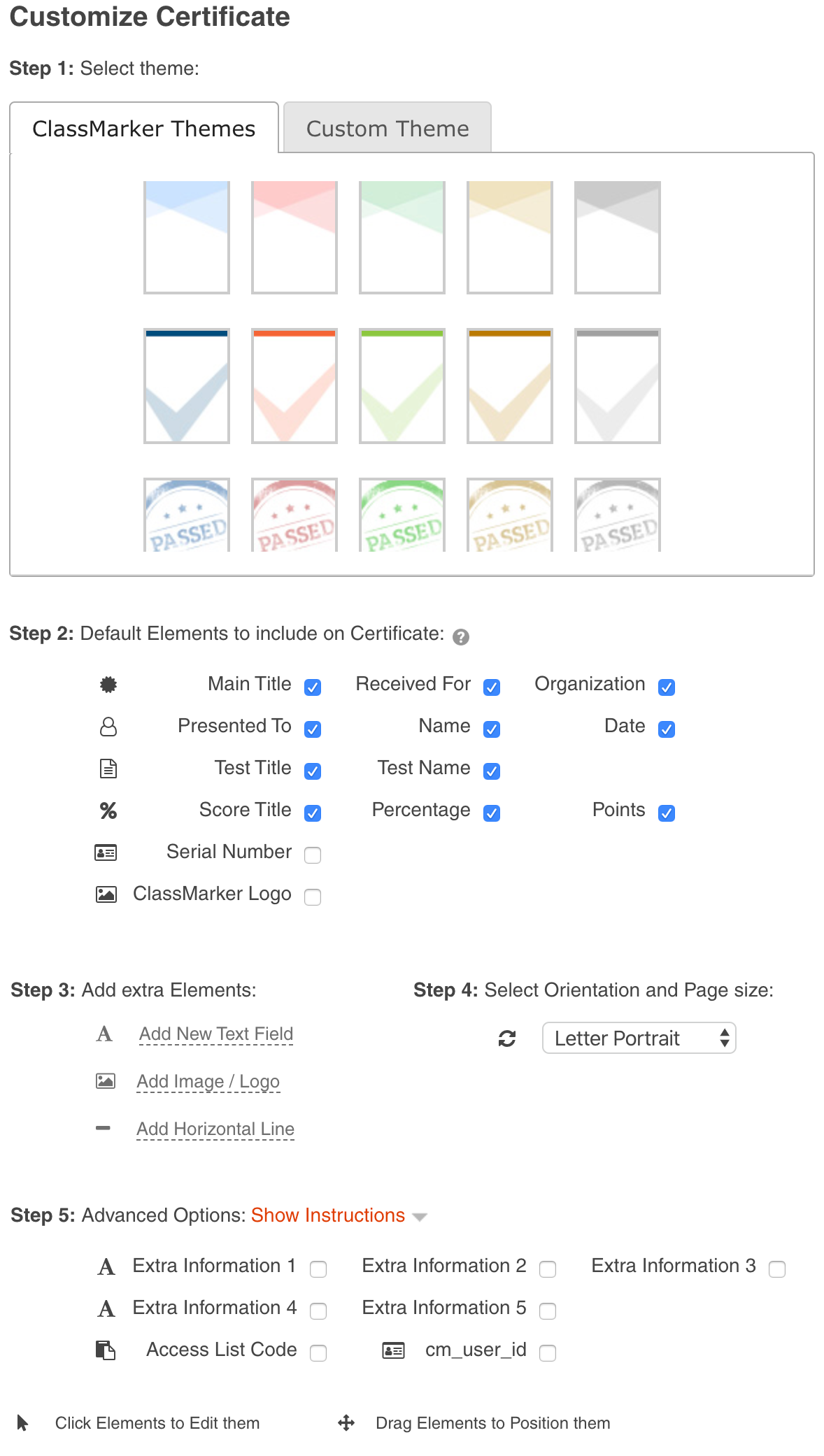The image size is (824, 1456).
Task: Open the Letter Portrait page size dropdown
Action: pyautogui.click(x=639, y=1039)
